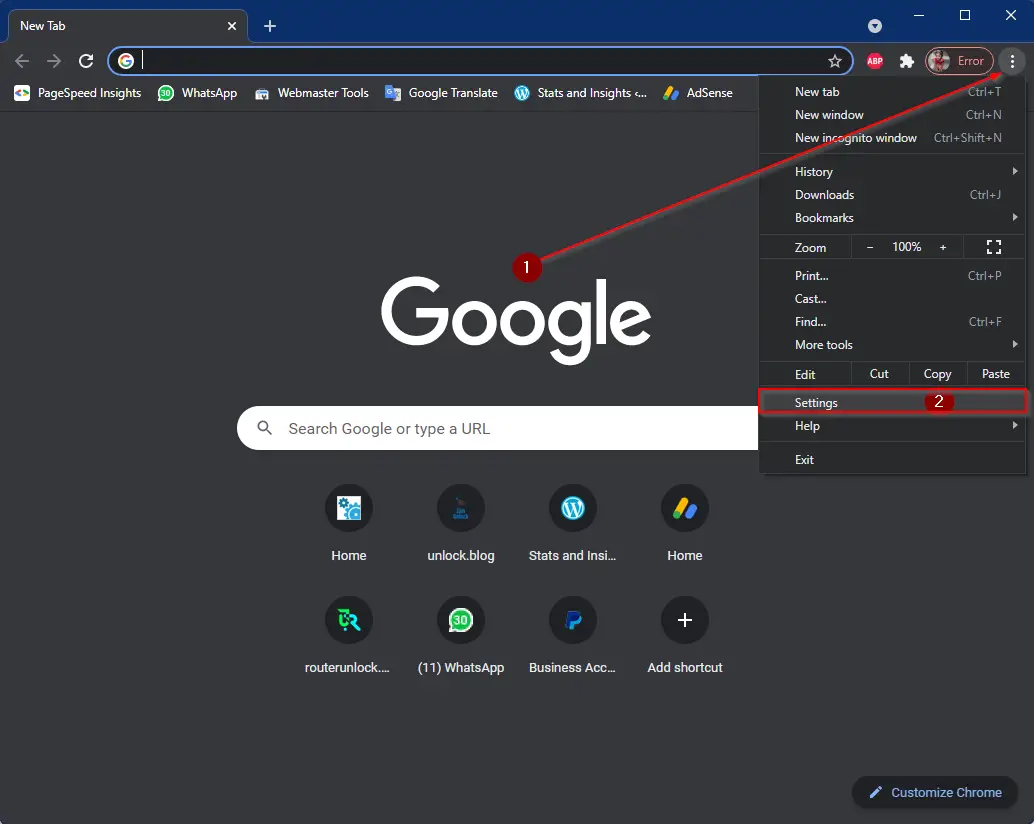
Task: Click the search magnifier icon
Action: pyautogui.click(x=264, y=428)
